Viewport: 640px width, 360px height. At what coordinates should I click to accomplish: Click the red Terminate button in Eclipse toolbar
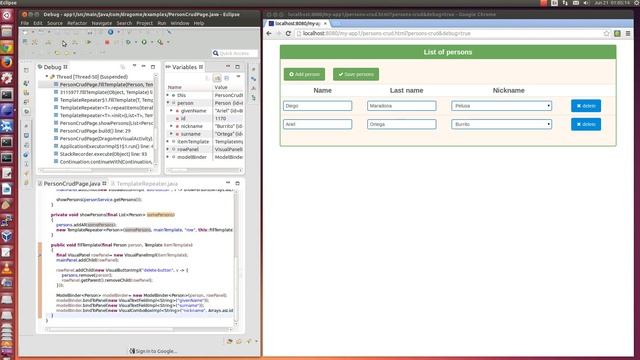[107, 42]
